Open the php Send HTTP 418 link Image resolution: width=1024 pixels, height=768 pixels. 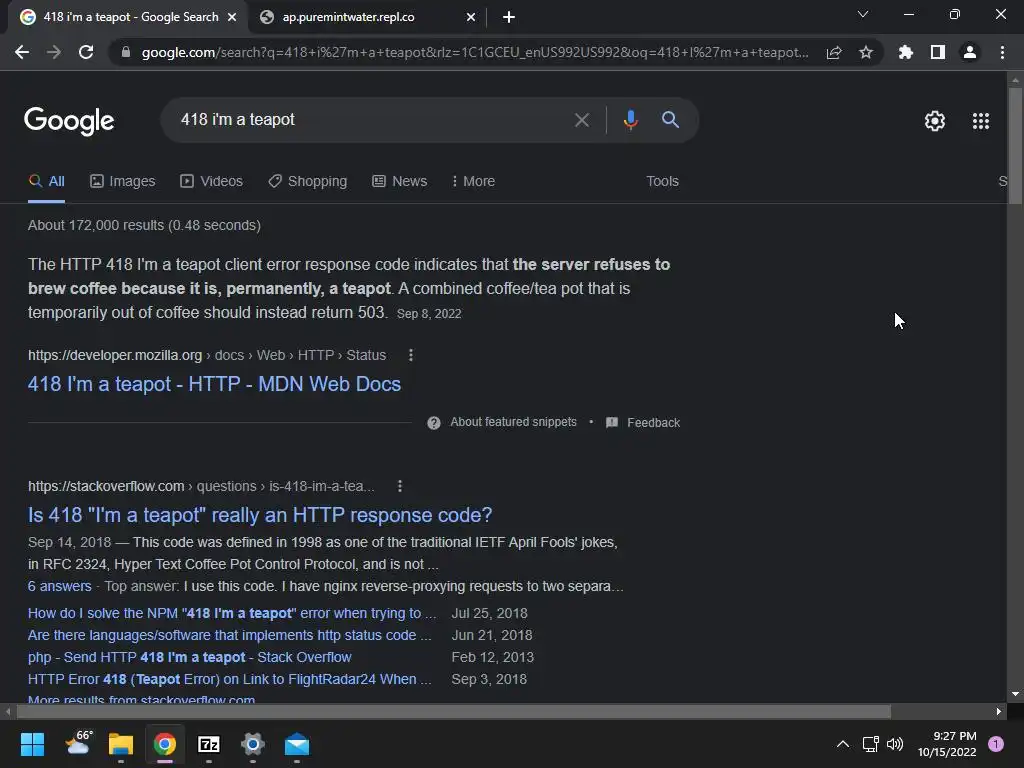(x=189, y=658)
